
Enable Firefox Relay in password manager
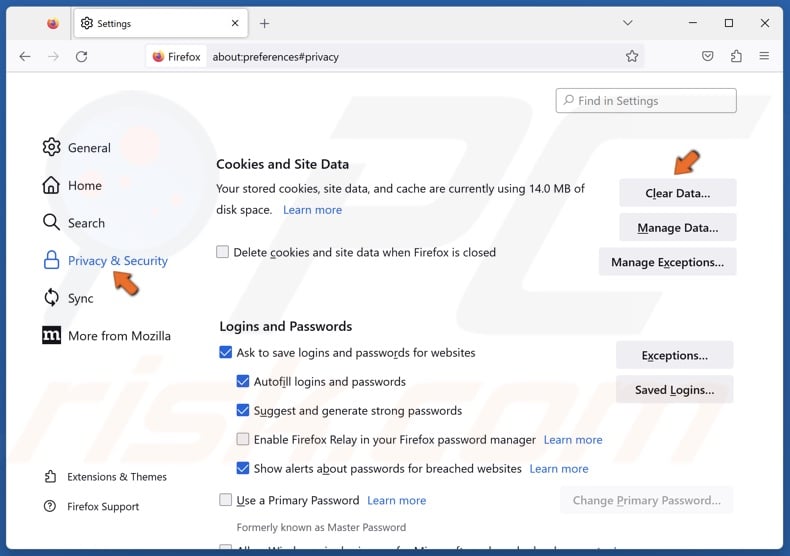(x=243, y=439)
